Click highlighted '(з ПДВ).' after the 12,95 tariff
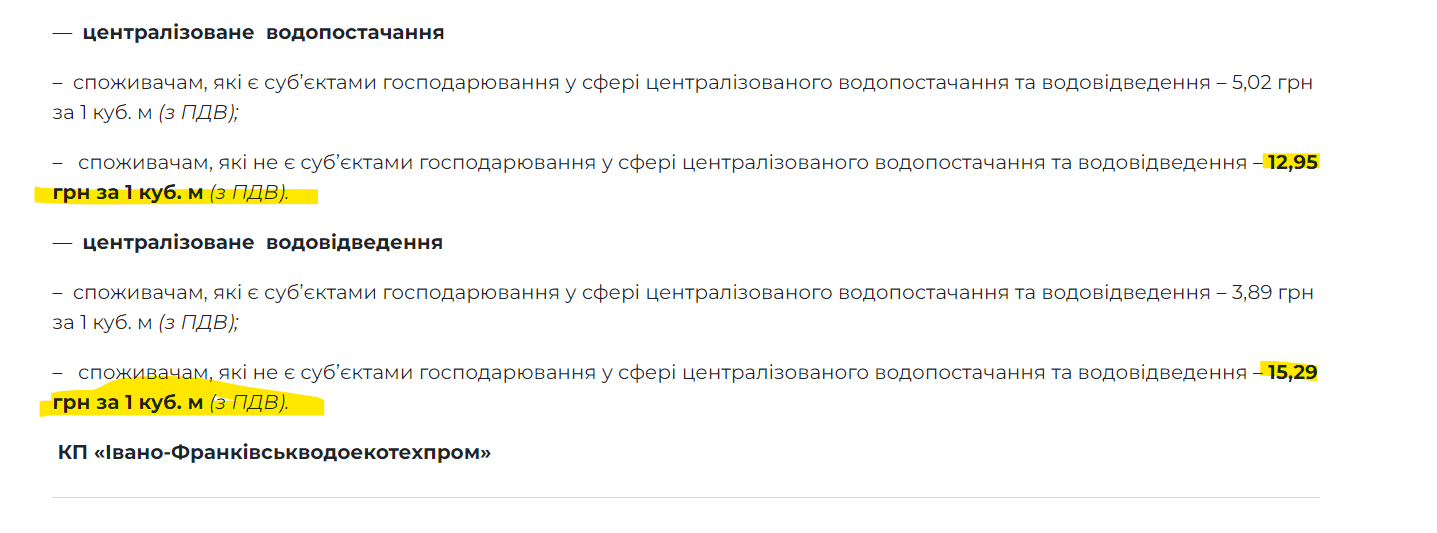 coord(248,193)
